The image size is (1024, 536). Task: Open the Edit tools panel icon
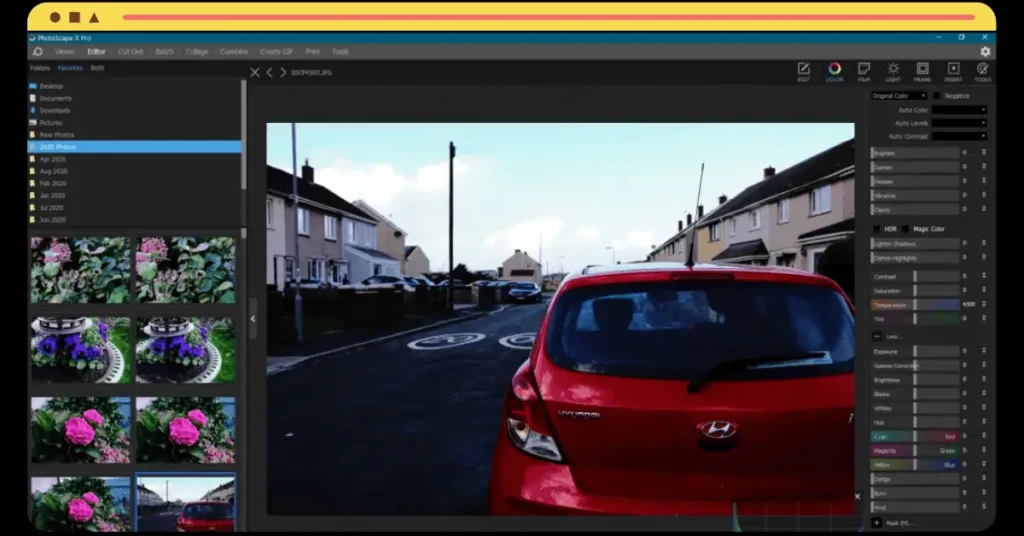click(x=803, y=71)
